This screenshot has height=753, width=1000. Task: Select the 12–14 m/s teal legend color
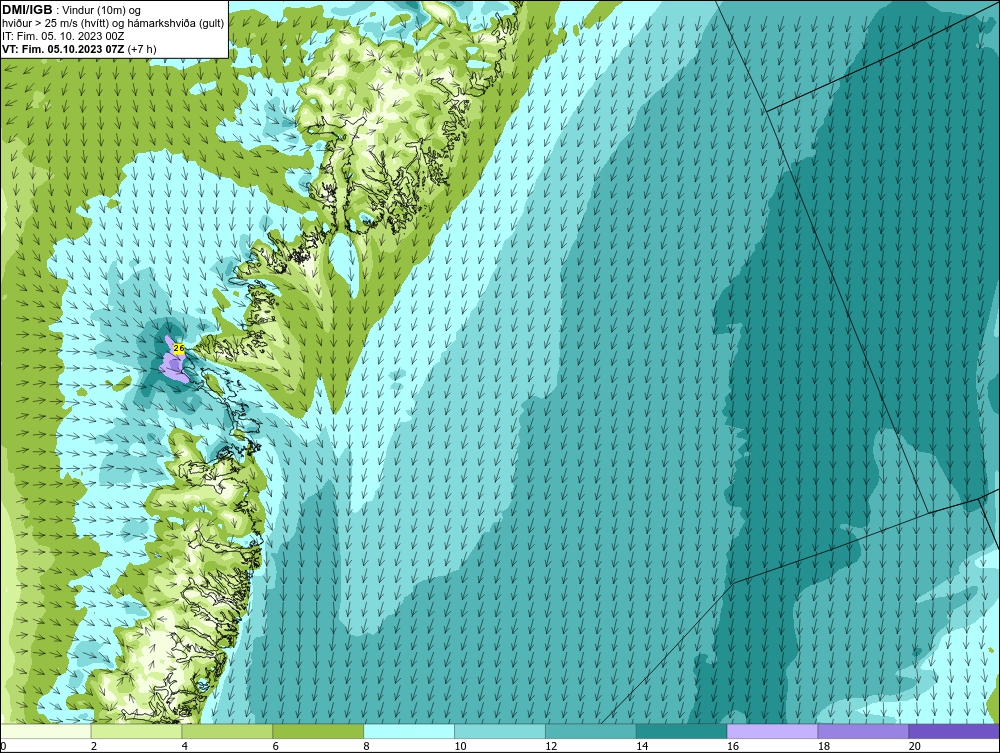point(591,731)
